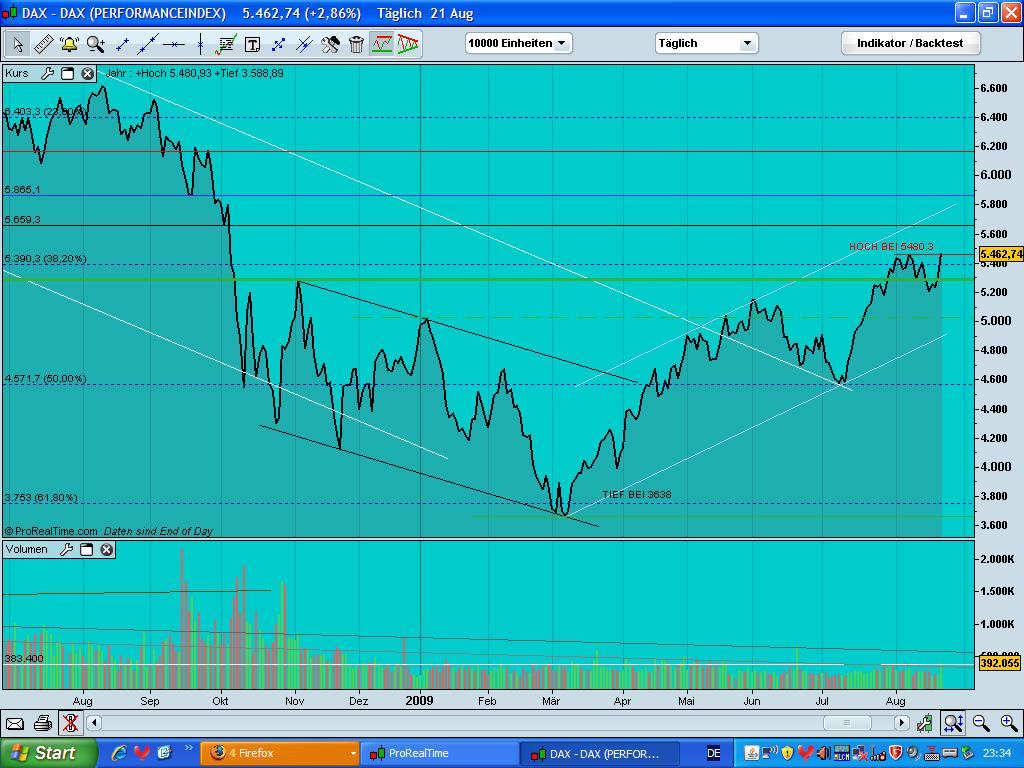Screen dimensions: 1024x768
Task: Select the vertical line tool
Action: pyautogui.click(x=200, y=44)
